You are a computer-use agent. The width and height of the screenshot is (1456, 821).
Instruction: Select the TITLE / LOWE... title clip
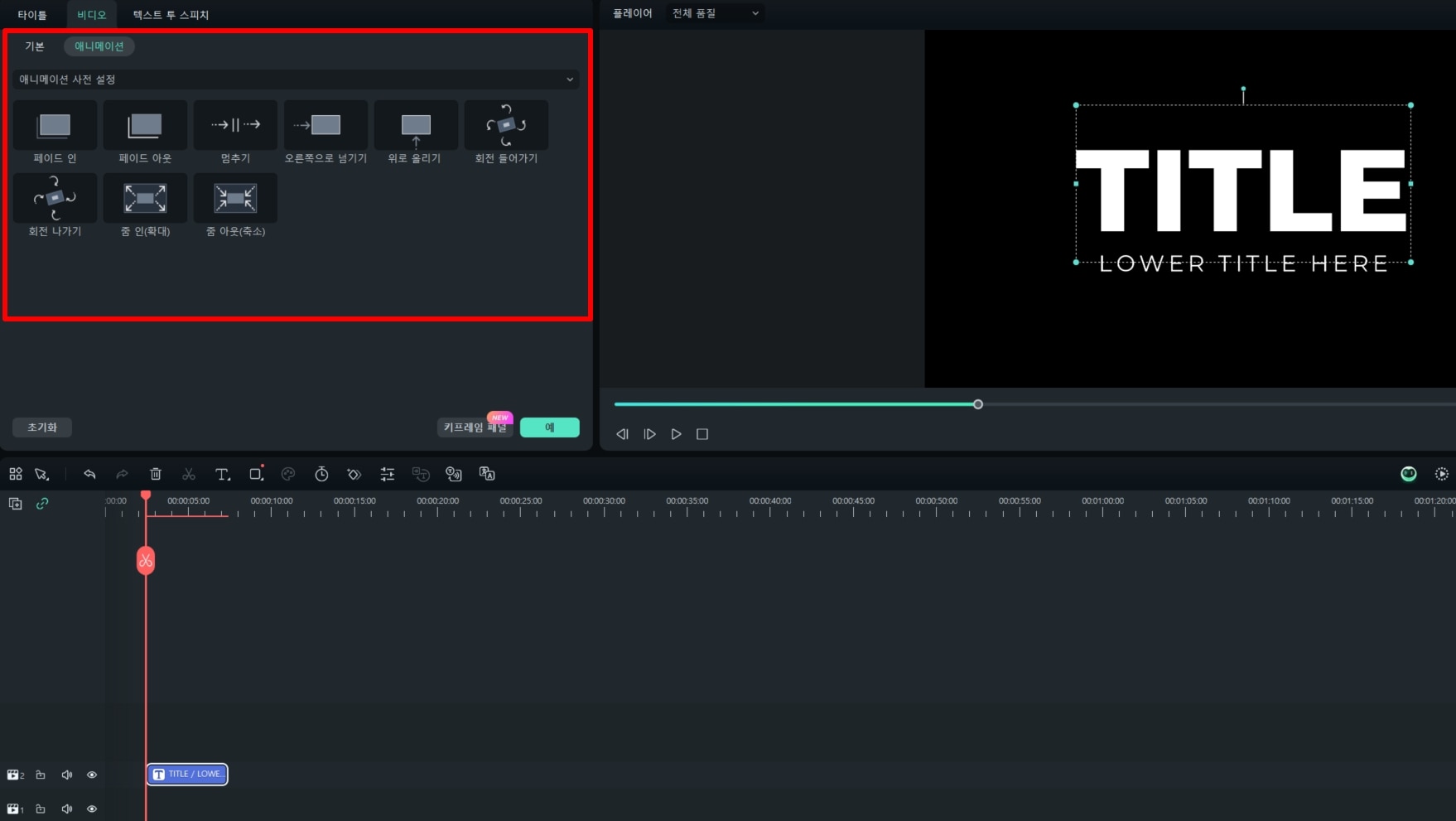point(187,775)
